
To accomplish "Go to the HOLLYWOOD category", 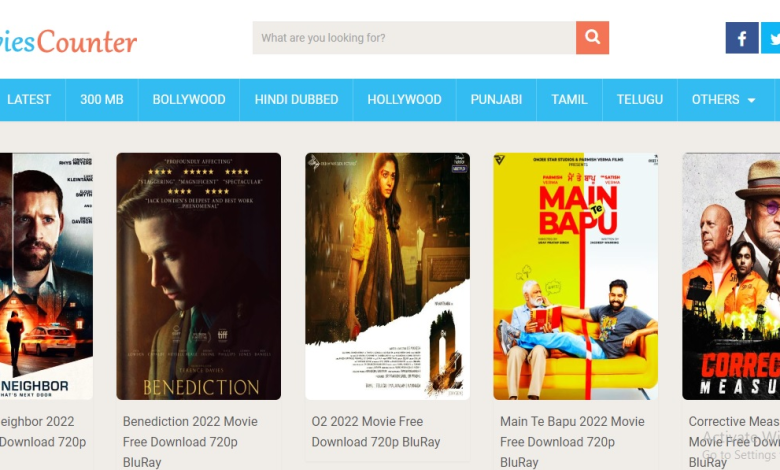I will tap(404, 99).
